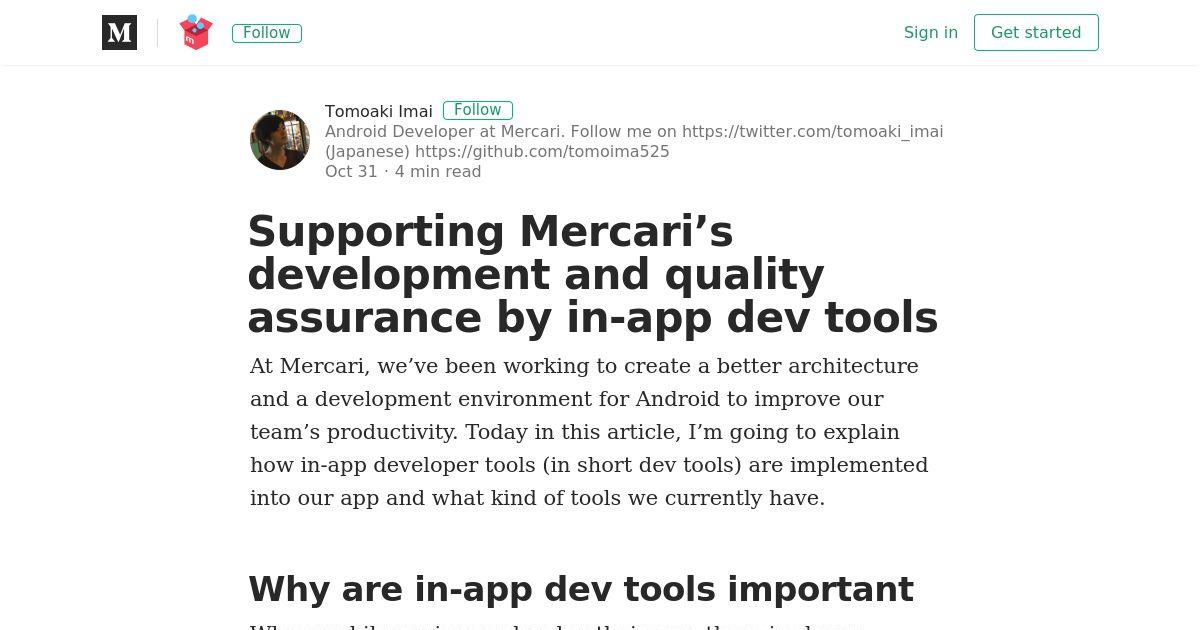This screenshot has height=630, width=1200.
Task: Click the 'Why are in-app dev tools important' heading
Action: pos(581,589)
